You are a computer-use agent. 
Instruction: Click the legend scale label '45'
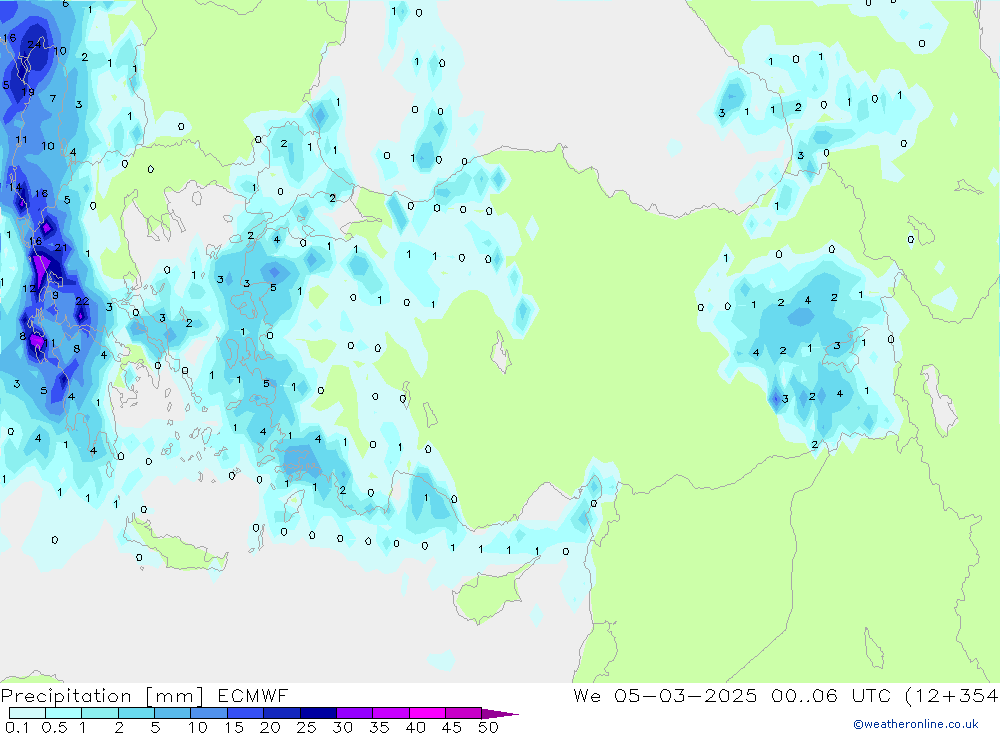[452, 727]
